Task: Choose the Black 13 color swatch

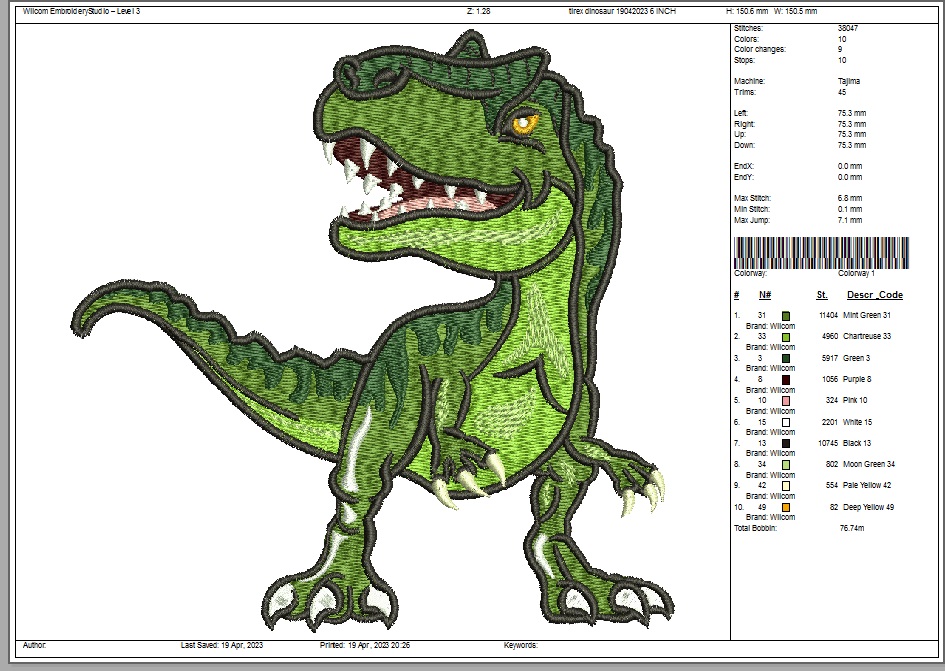Action: coord(786,444)
